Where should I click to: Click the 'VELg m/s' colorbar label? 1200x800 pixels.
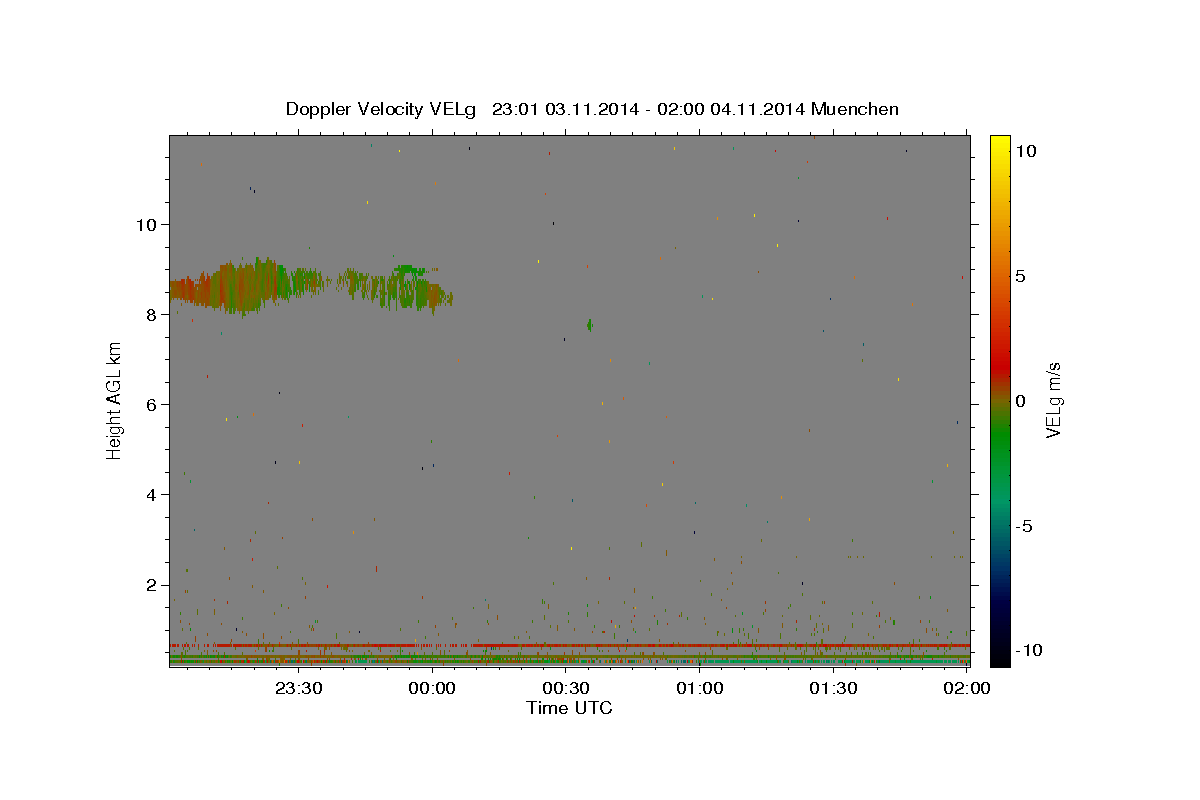click(1053, 400)
